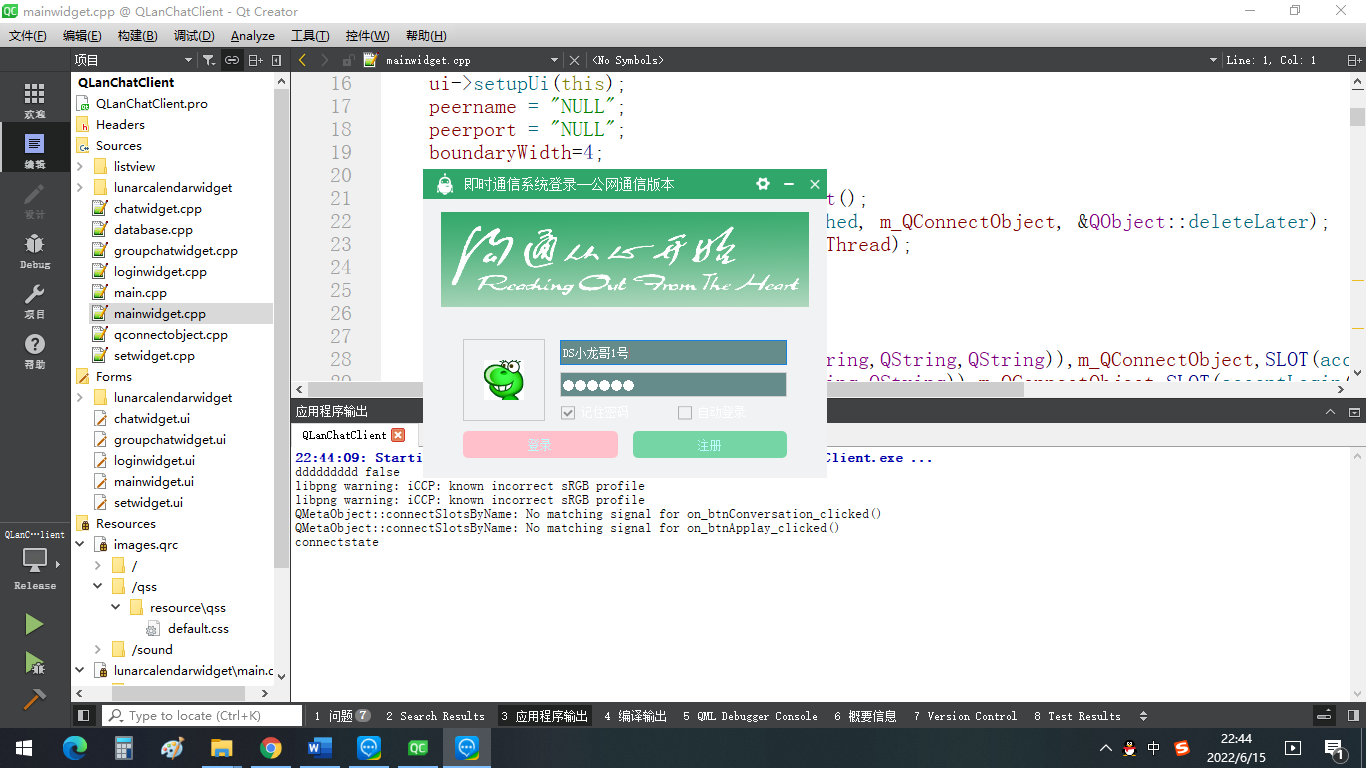Open the Help mode question mark icon

point(35,350)
